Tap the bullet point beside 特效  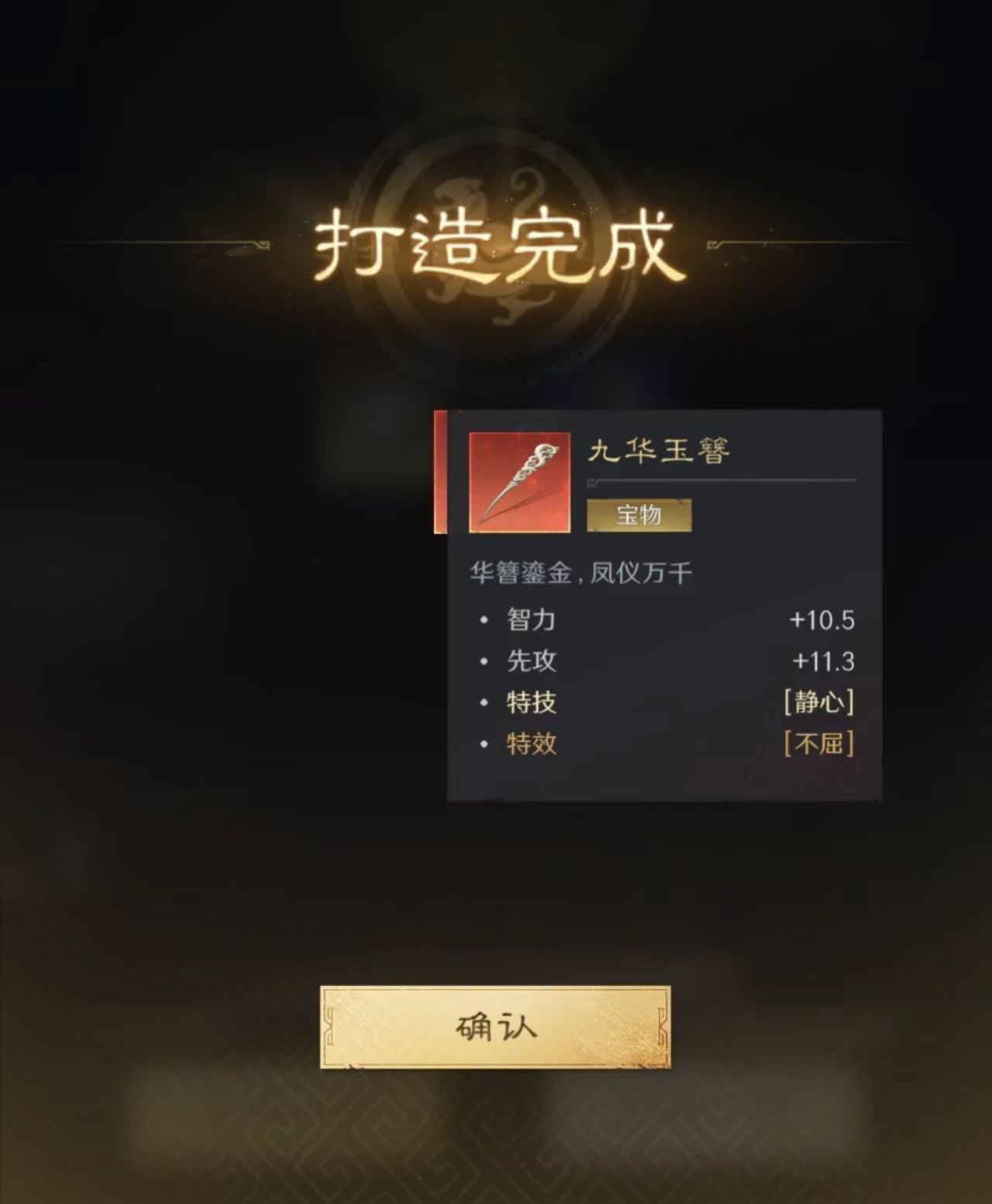coord(484,743)
